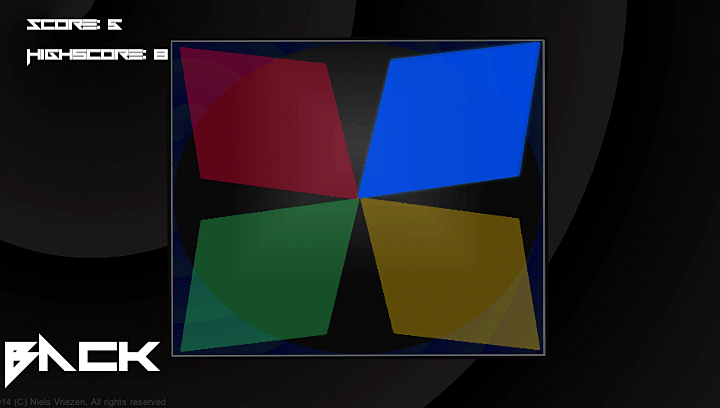Viewport: 720px width, 408px height.
Task: Click the copyright notice text
Action: [83, 402]
